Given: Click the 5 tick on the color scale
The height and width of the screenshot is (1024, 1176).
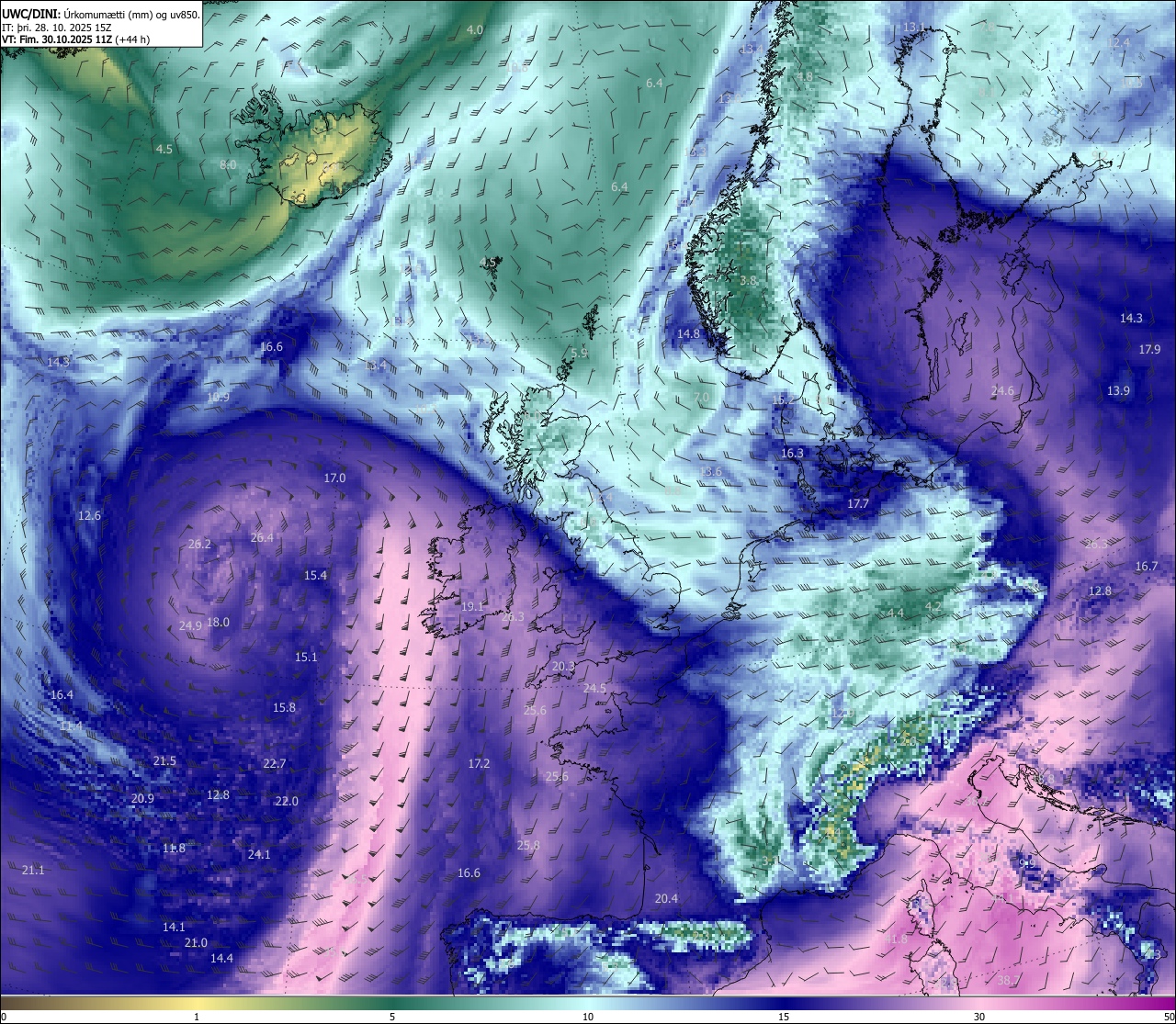Looking at the screenshot, I should [x=392, y=1017].
